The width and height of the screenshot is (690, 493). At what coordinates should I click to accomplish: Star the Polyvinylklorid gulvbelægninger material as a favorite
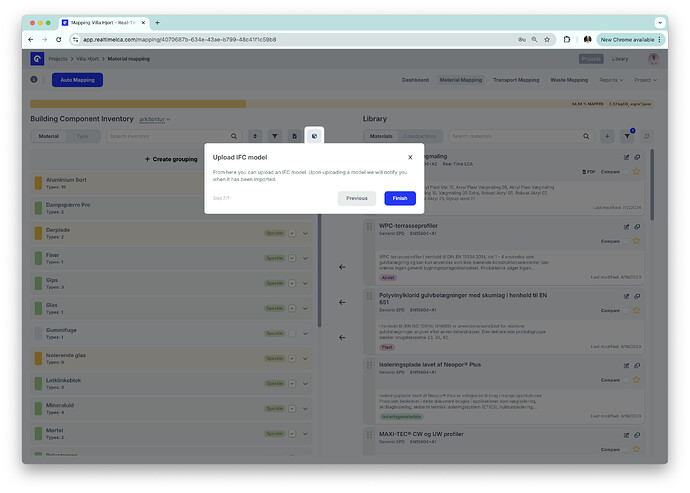[636, 310]
